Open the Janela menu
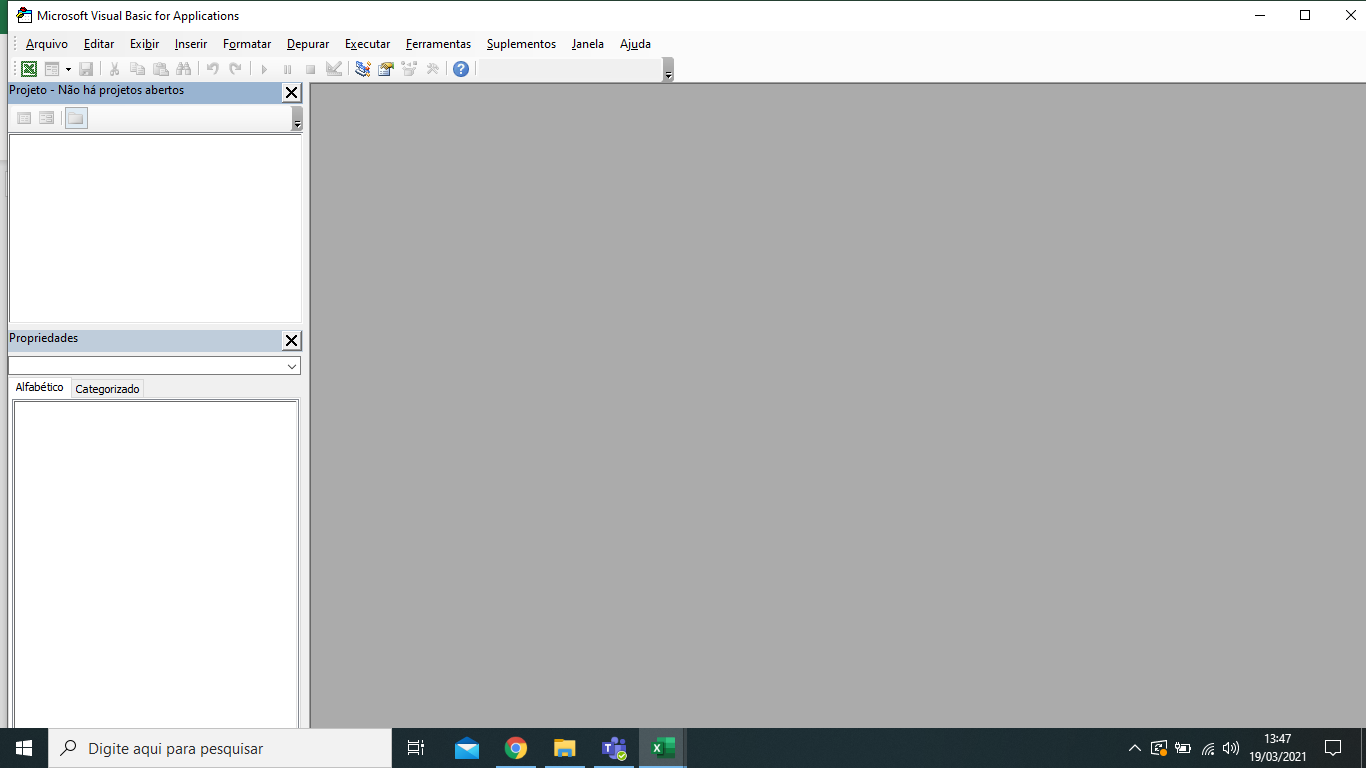The image size is (1366, 768). 588,44
